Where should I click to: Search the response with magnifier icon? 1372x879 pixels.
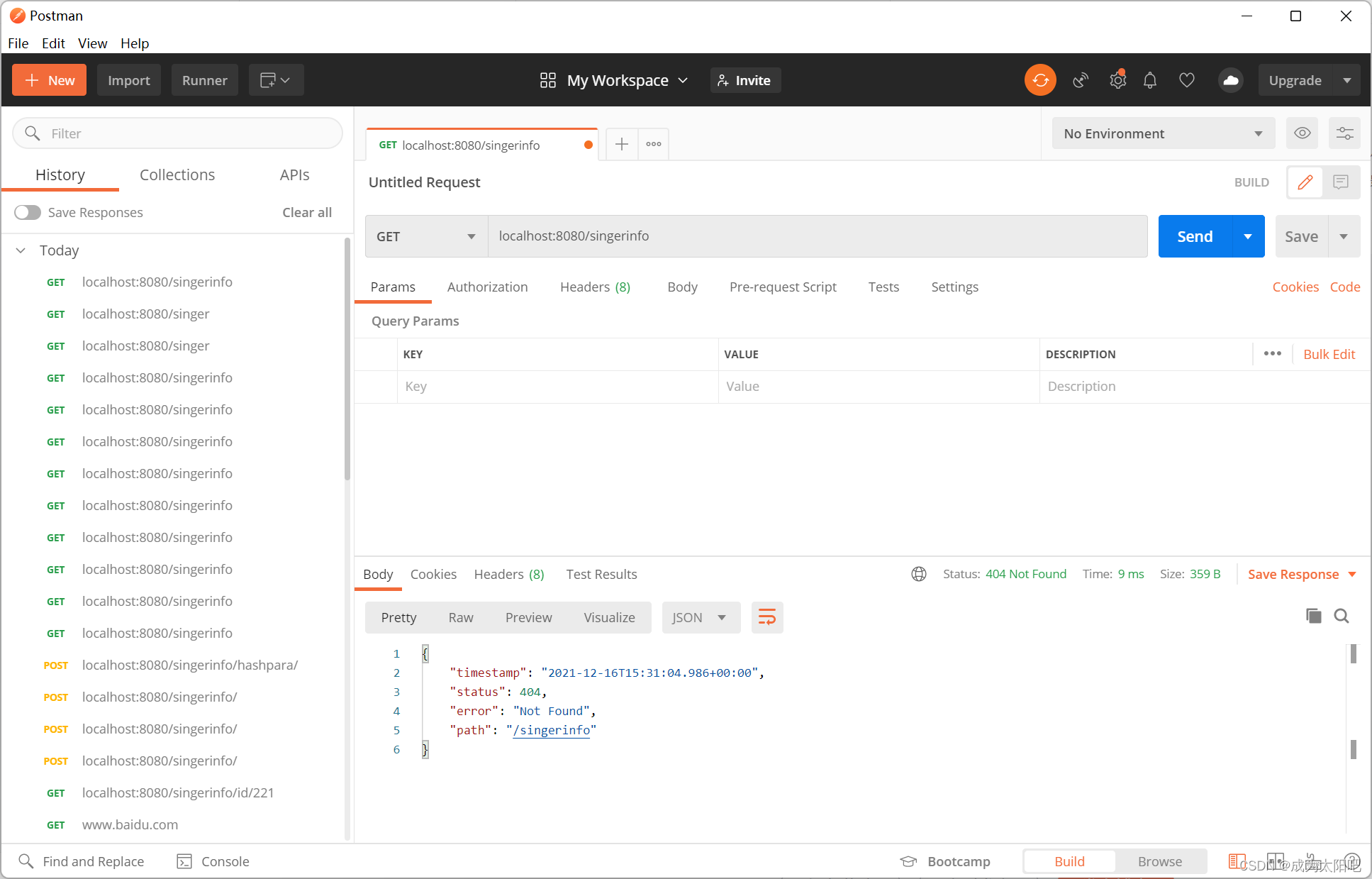1342,616
